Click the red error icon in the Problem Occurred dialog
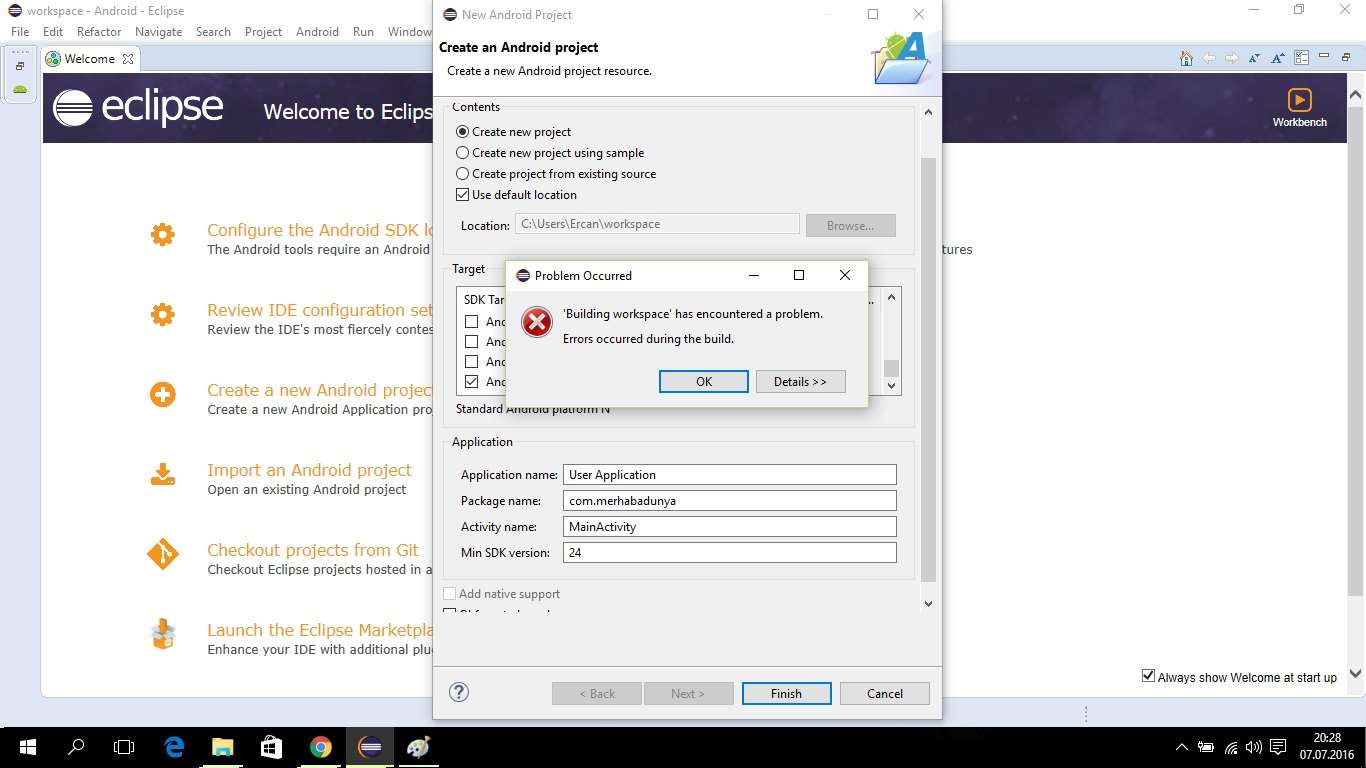Viewport: 1366px width, 768px height. 537,322
